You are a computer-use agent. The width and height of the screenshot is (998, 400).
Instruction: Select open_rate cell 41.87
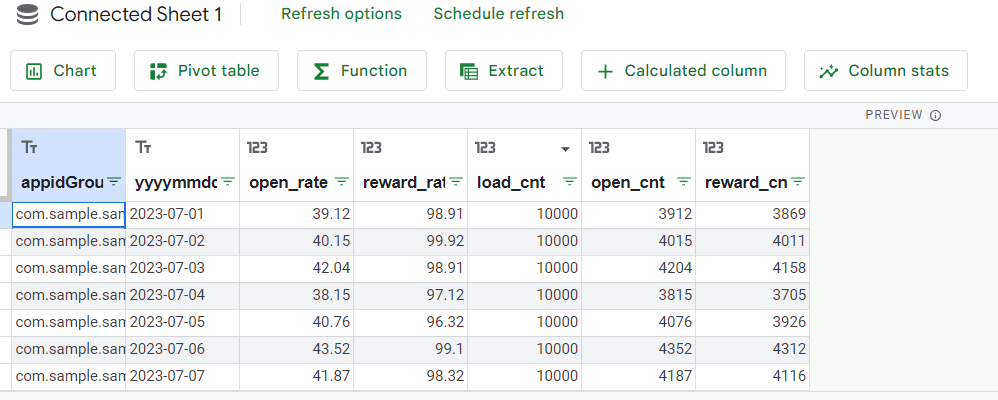click(x=297, y=377)
